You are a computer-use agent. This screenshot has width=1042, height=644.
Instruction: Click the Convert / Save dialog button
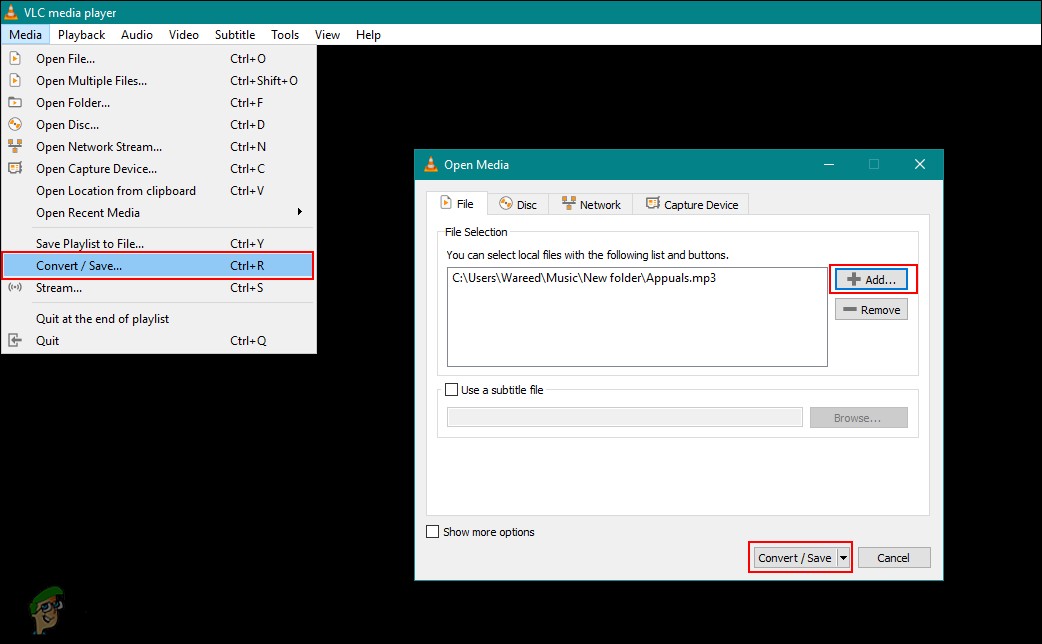coord(795,558)
